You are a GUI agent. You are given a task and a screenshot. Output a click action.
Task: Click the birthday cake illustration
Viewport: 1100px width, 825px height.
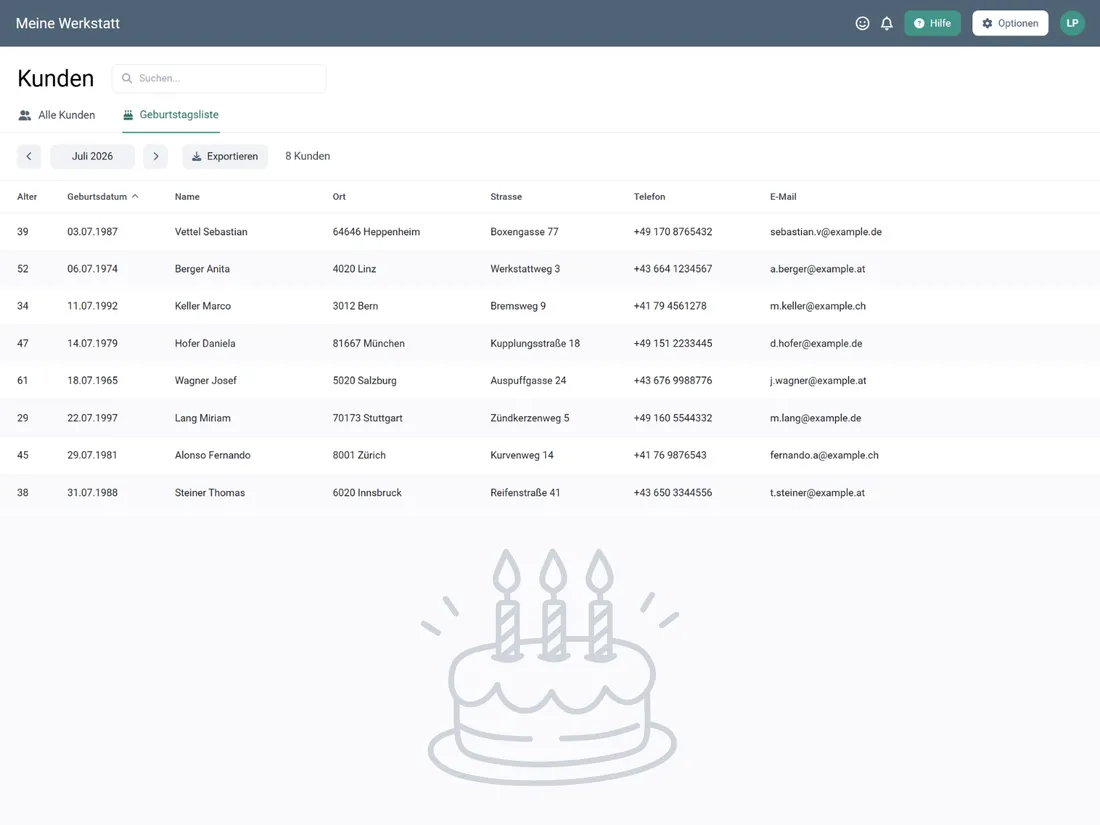(551, 666)
